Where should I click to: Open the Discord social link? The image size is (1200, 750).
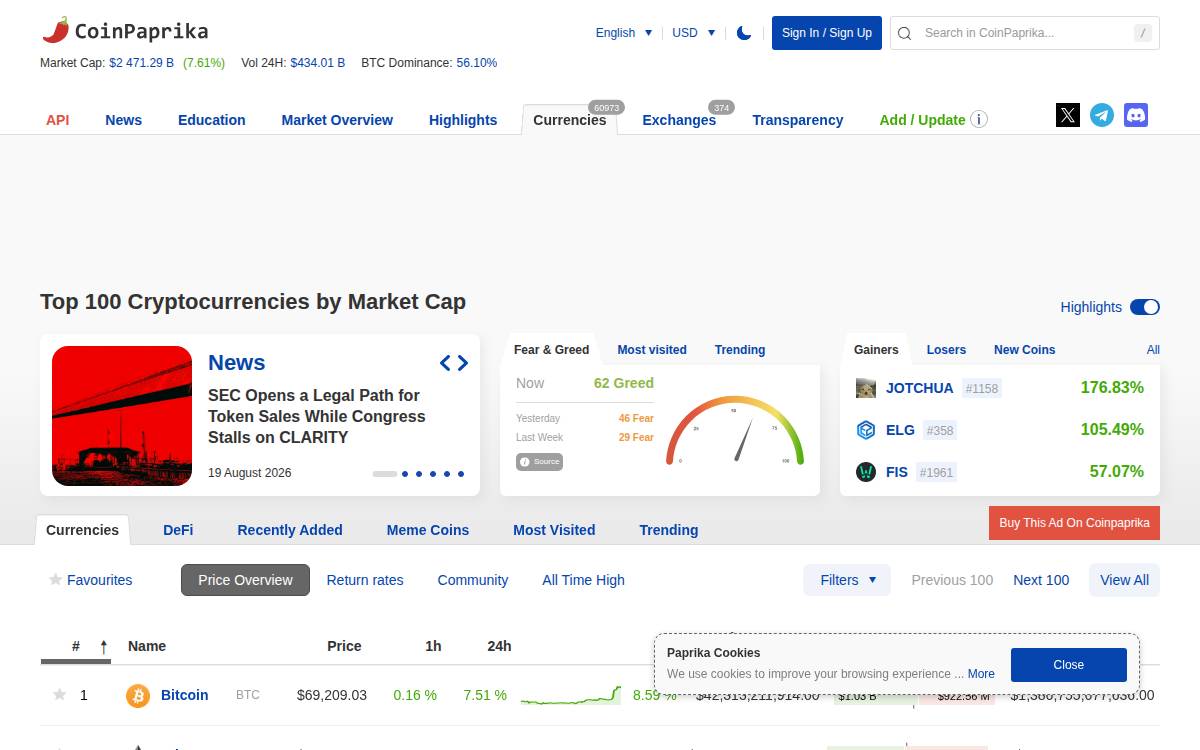point(1136,115)
